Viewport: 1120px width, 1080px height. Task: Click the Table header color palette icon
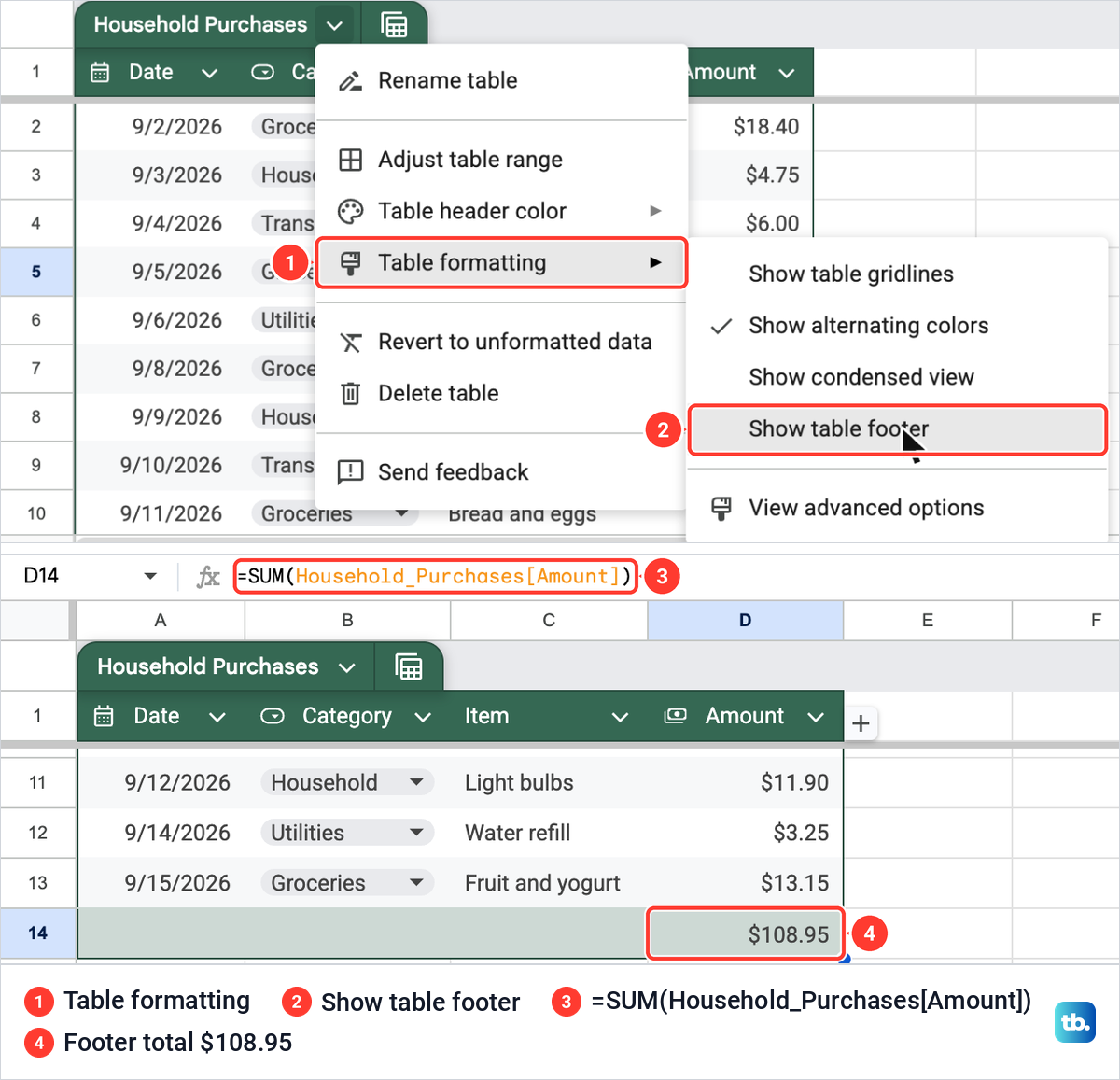pyautogui.click(x=350, y=211)
